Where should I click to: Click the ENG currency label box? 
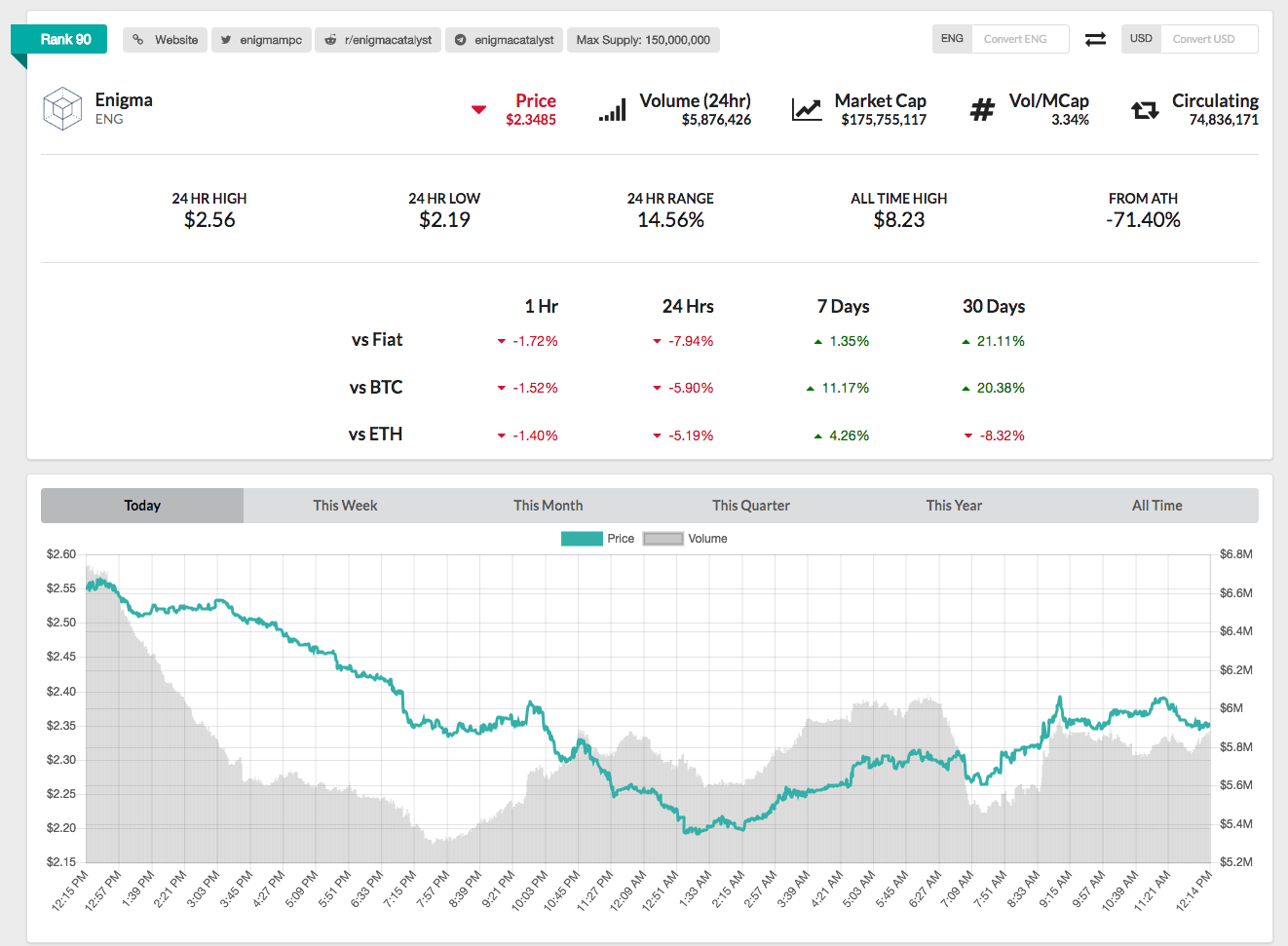(x=952, y=39)
